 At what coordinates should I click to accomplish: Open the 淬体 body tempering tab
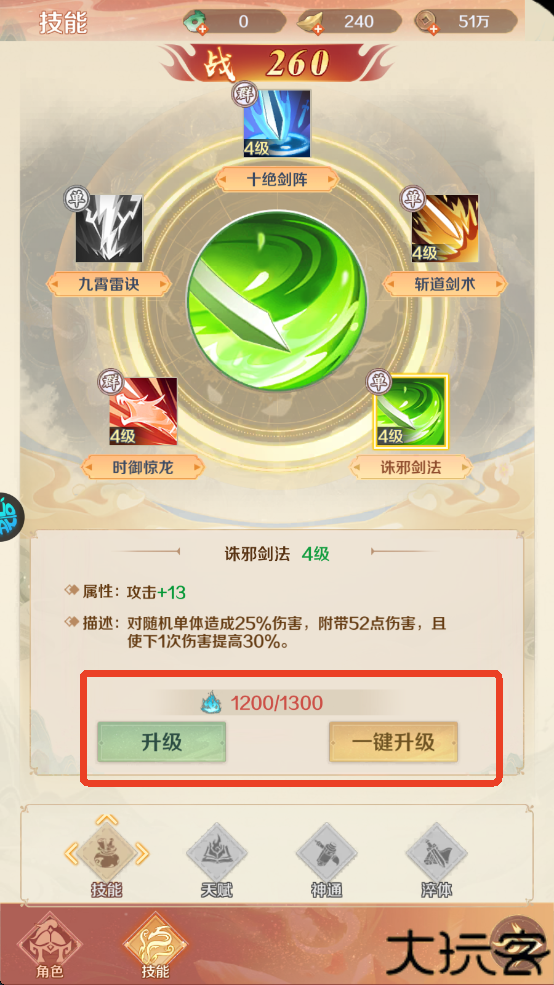[x=437, y=859]
